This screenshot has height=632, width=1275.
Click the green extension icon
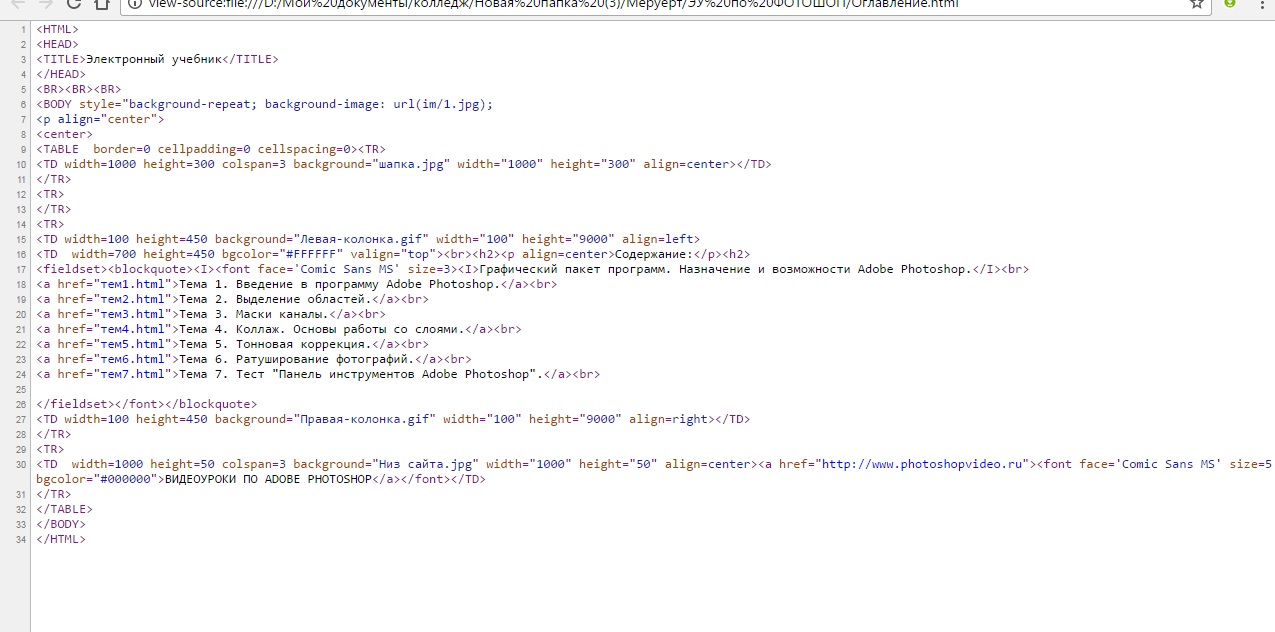1229,4
